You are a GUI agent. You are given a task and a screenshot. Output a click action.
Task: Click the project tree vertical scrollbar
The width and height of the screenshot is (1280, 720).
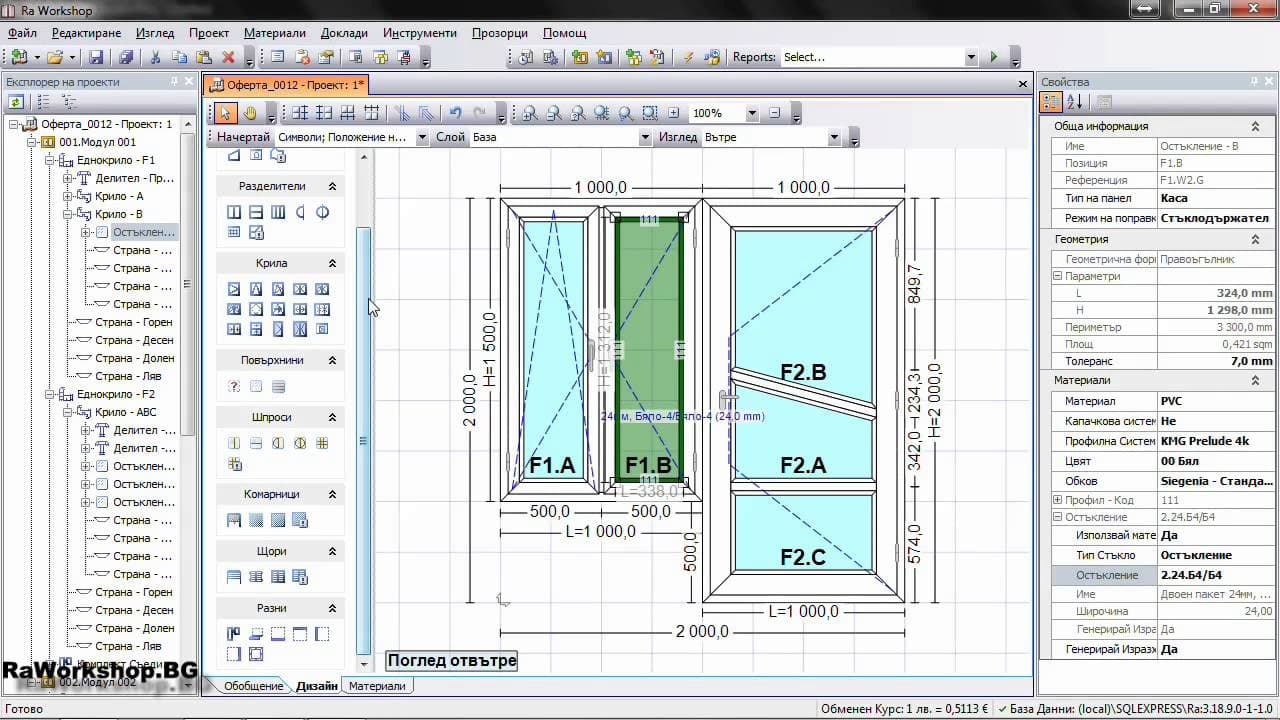(x=187, y=283)
